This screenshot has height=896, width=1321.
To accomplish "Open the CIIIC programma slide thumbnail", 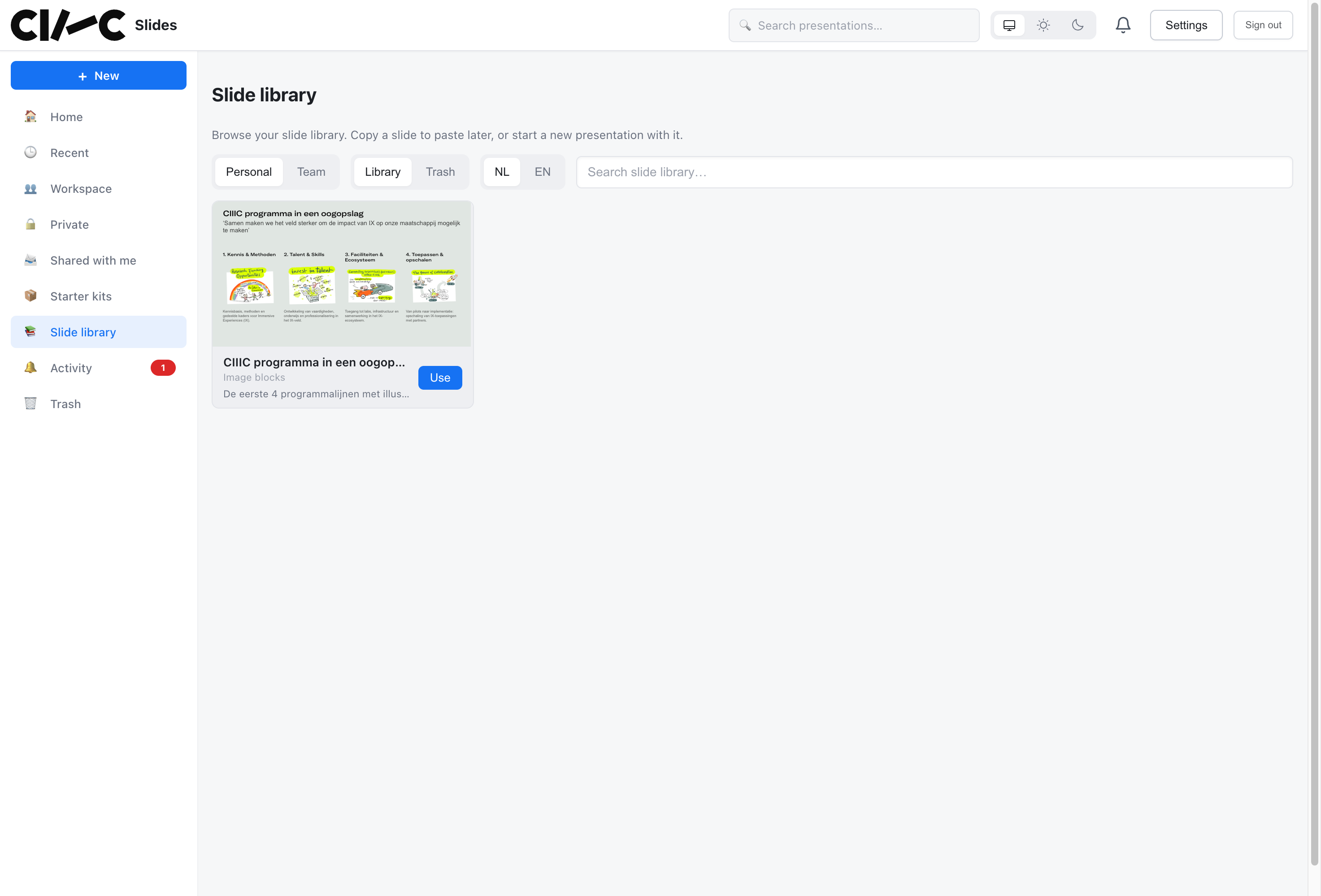I will [342, 274].
